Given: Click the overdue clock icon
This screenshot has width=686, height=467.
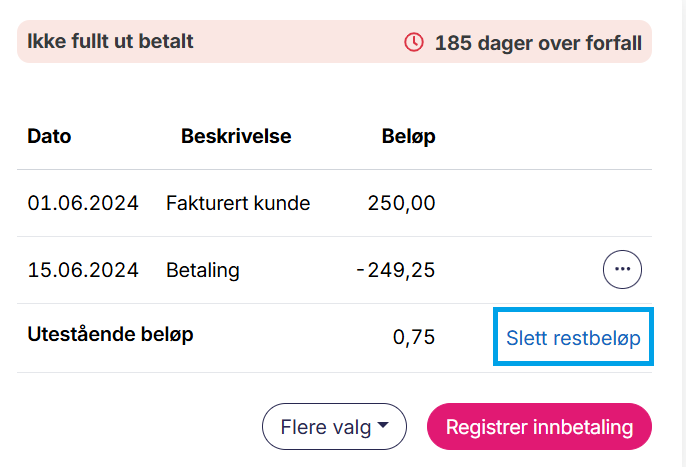Looking at the screenshot, I should pos(414,43).
